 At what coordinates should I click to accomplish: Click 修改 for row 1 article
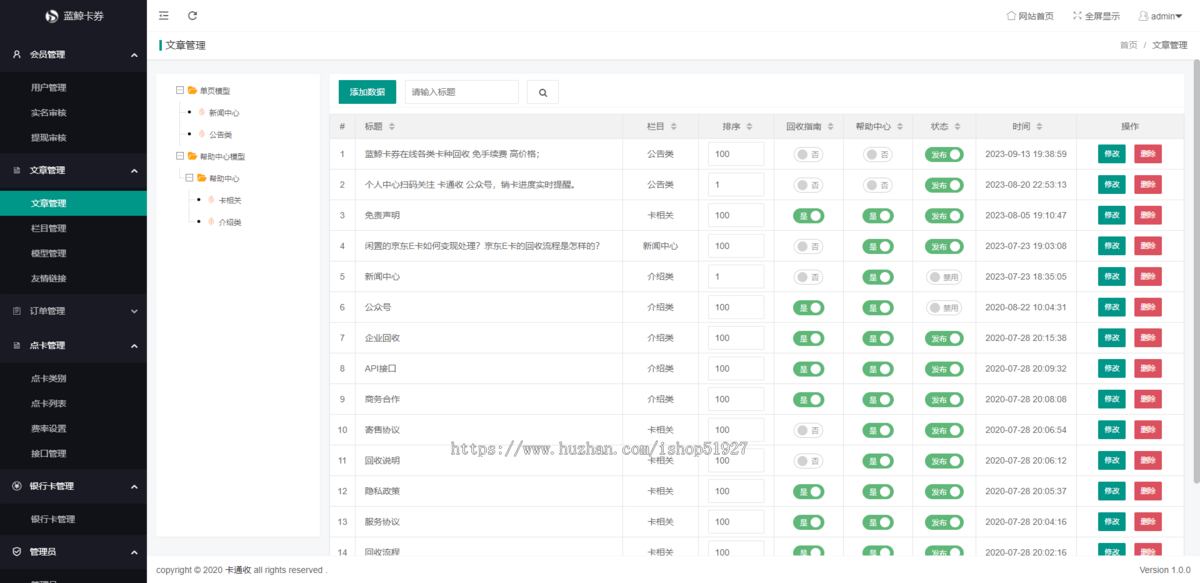coord(1111,154)
